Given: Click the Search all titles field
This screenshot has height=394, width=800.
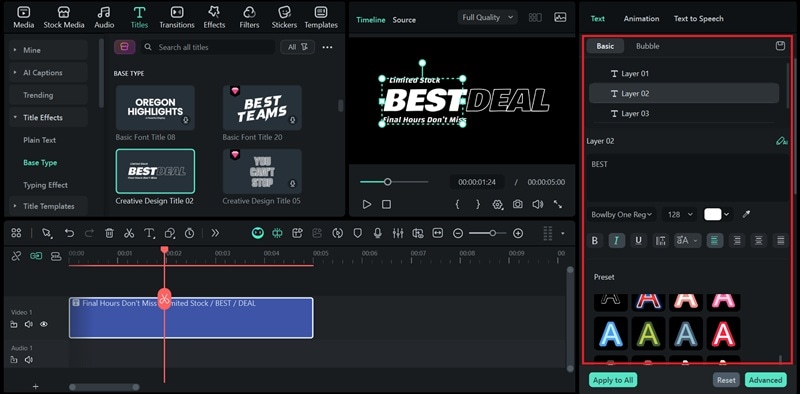Looking at the screenshot, I should (208, 47).
